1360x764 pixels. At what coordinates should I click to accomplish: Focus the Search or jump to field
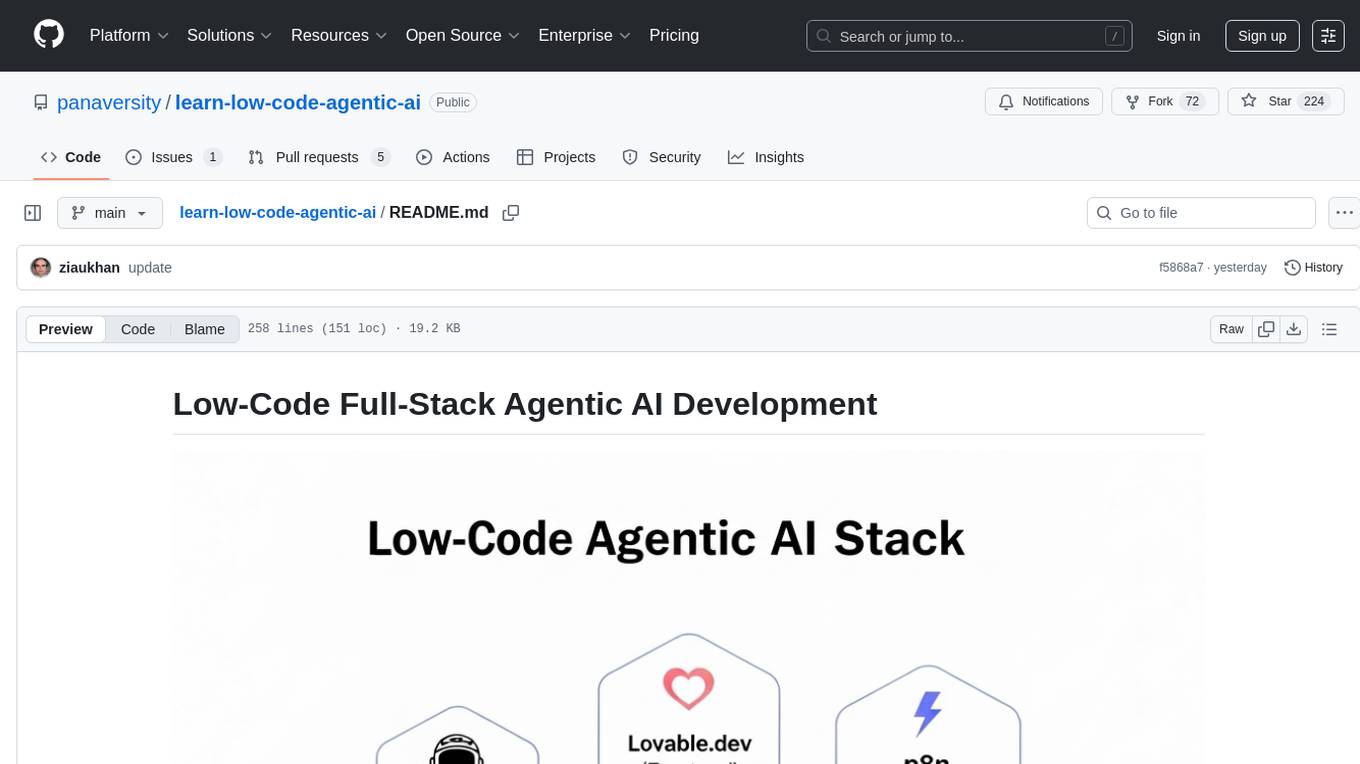[x=969, y=36]
